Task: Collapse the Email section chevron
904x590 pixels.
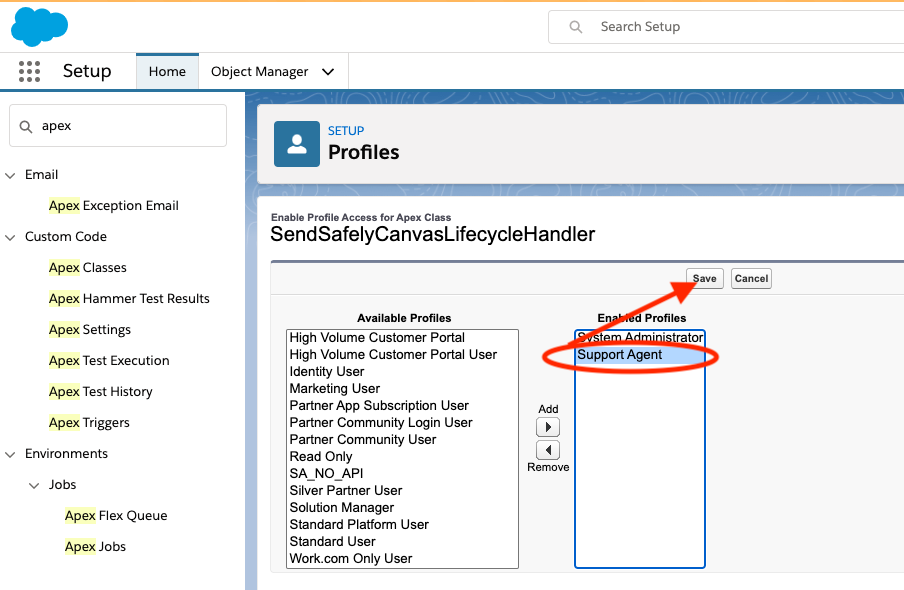Action: point(10,175)
